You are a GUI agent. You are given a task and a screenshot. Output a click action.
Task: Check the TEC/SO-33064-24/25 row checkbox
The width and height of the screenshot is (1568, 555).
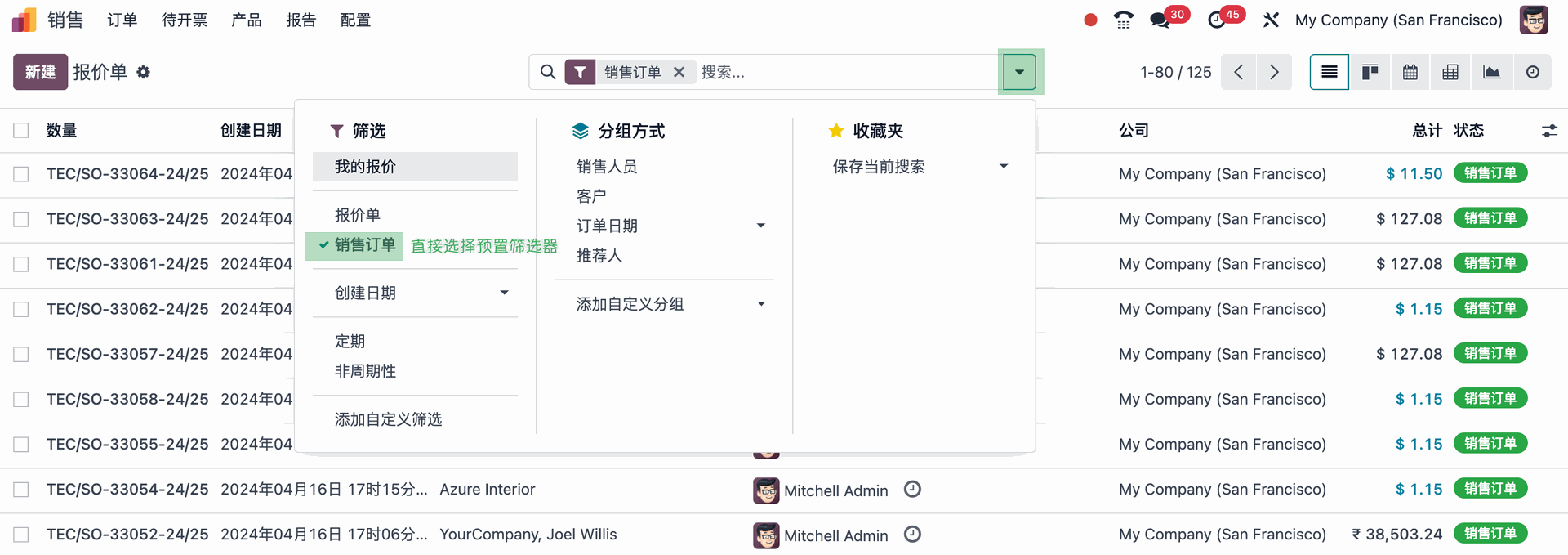click(21, 174)
